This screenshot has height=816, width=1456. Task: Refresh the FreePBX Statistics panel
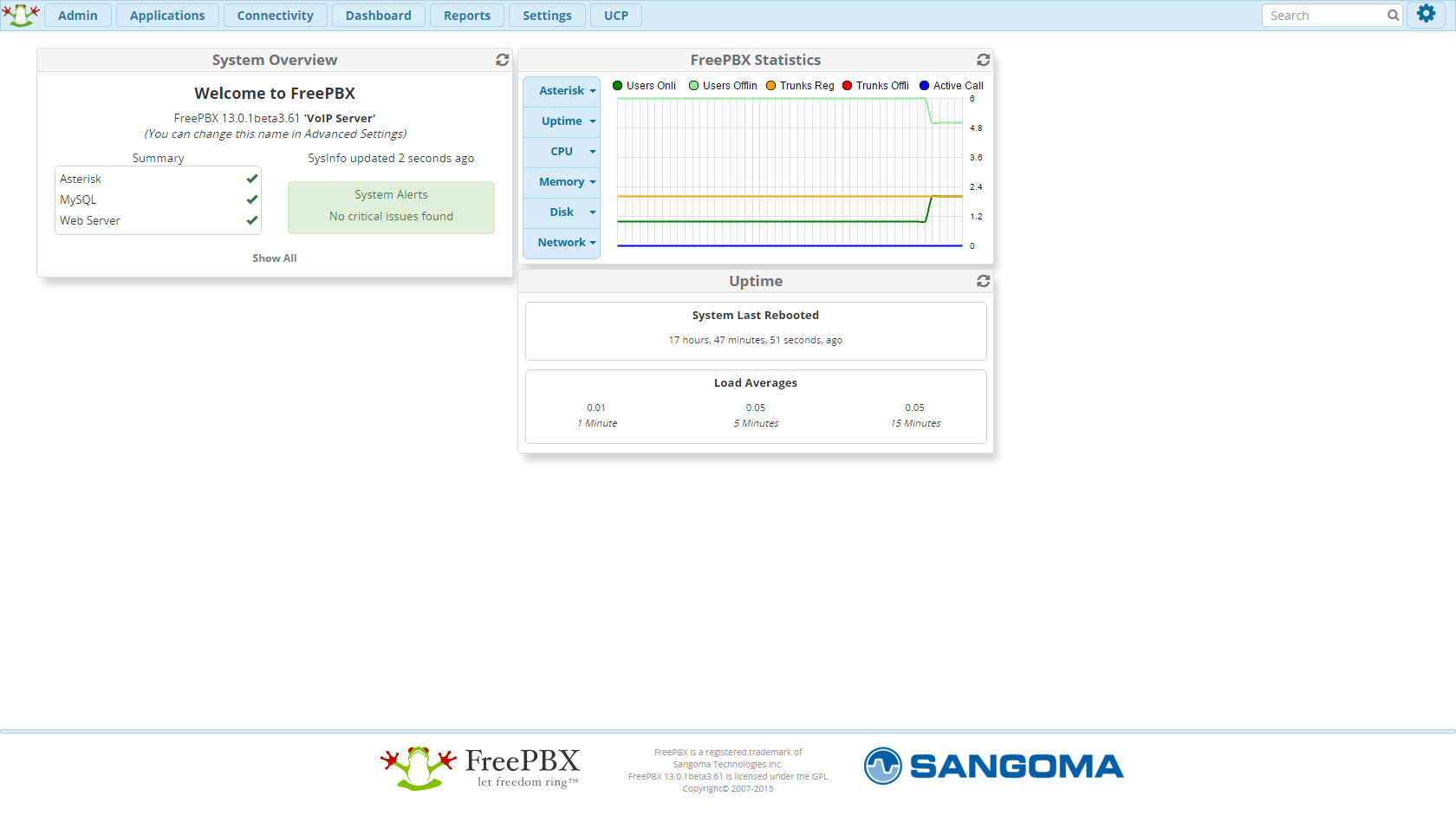click(x=983, y=60)
